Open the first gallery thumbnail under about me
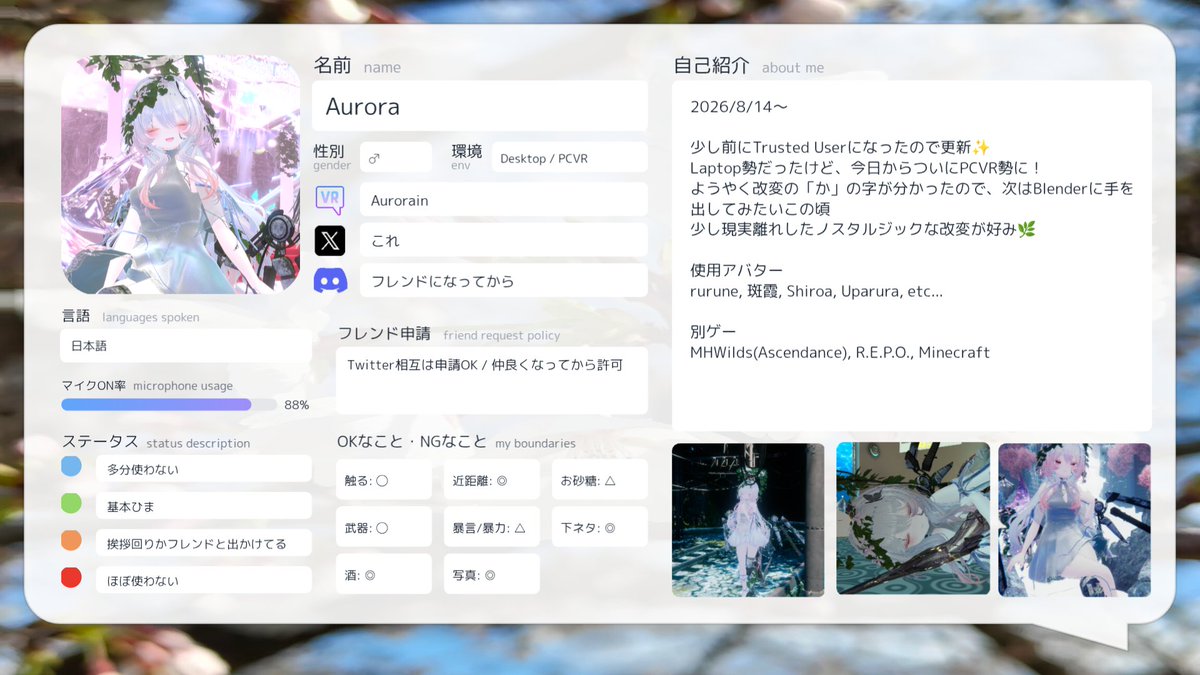1200x675 pixels. [748, 520]
